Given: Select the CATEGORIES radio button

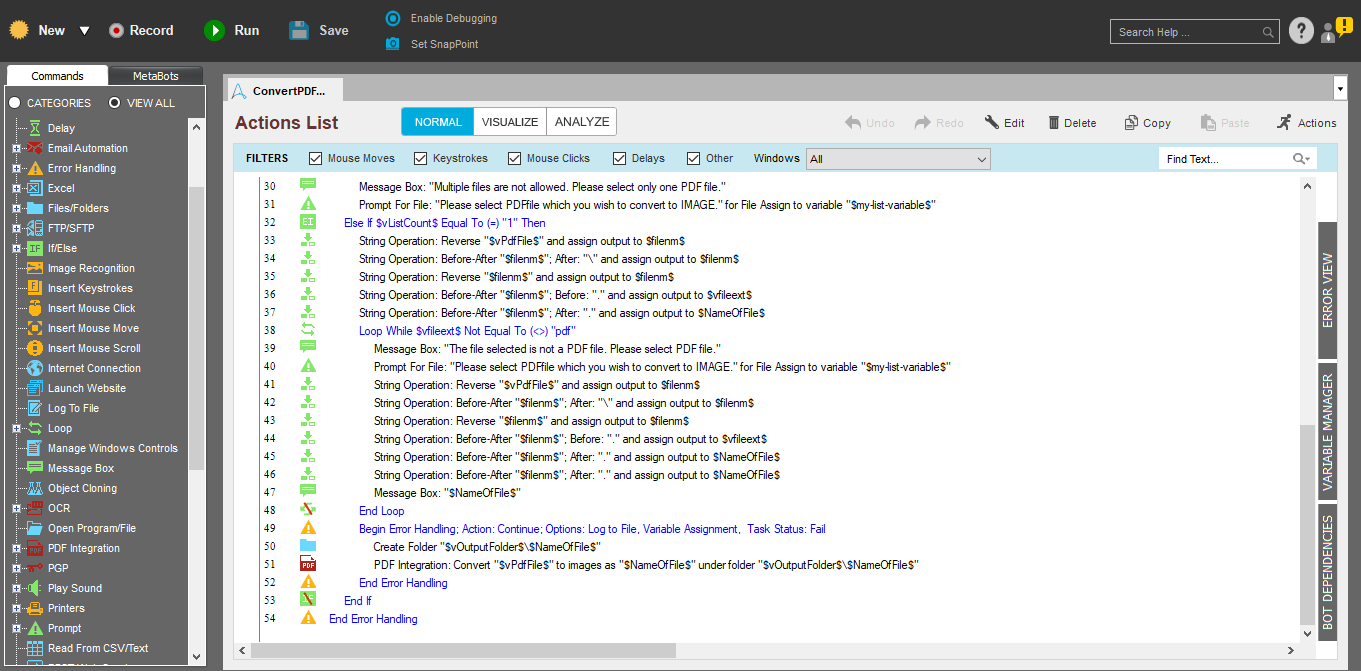Looking at the screenshot, I should 15,103.
